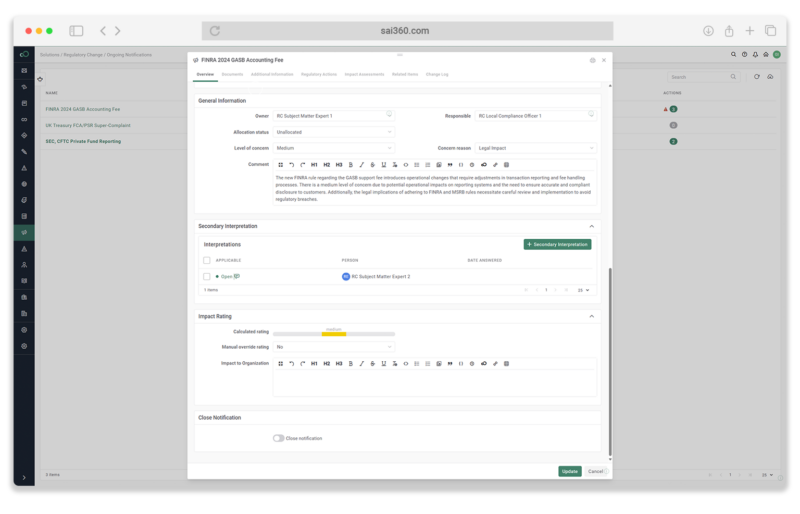
Task: Open the Concern reason dropdown
Action: coord(535,148)
